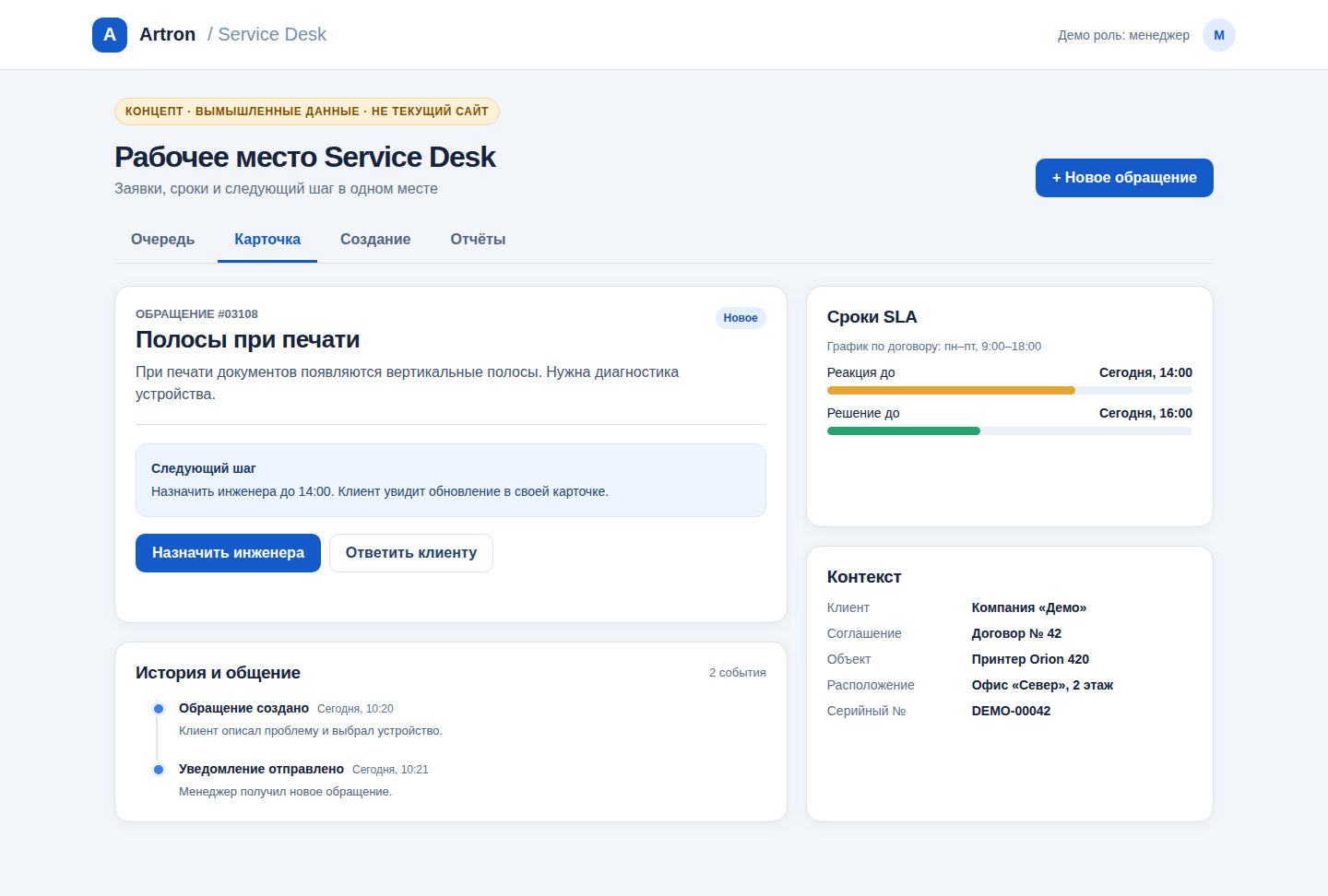The width and height of the screenshot is (1328, 896).
Task: Click the timestamp Сегодня, 10:21
Action: tap(390, 770)
